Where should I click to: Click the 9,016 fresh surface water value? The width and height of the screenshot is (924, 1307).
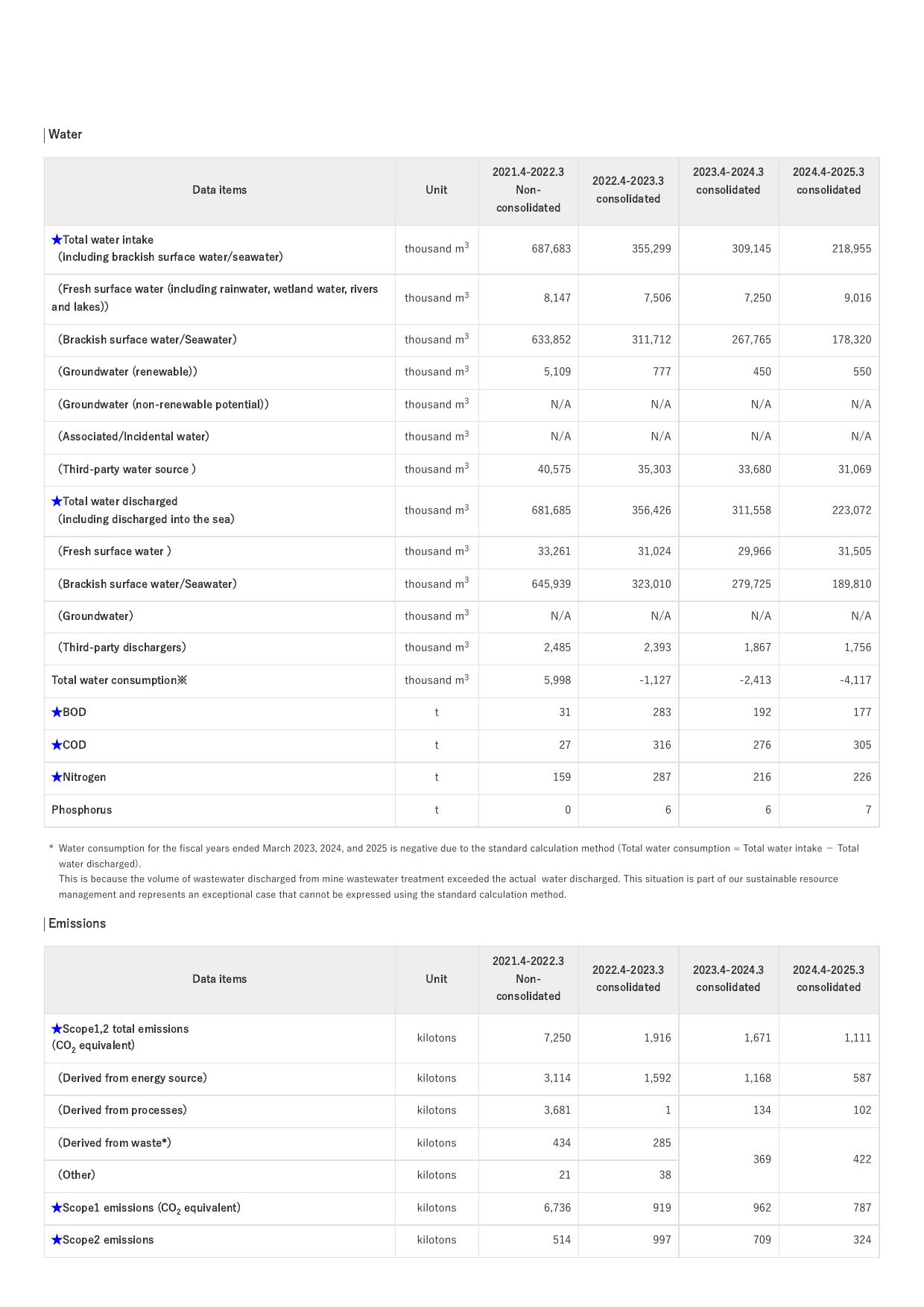coord(858,298)
